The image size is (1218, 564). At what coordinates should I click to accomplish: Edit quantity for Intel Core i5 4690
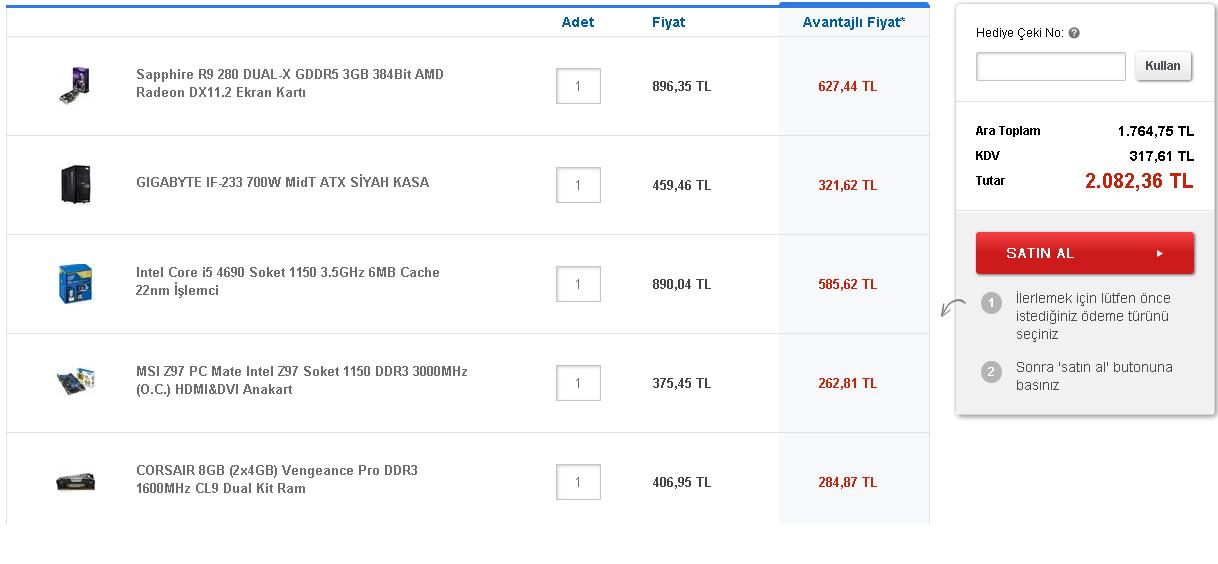click(x=578, y=284)
